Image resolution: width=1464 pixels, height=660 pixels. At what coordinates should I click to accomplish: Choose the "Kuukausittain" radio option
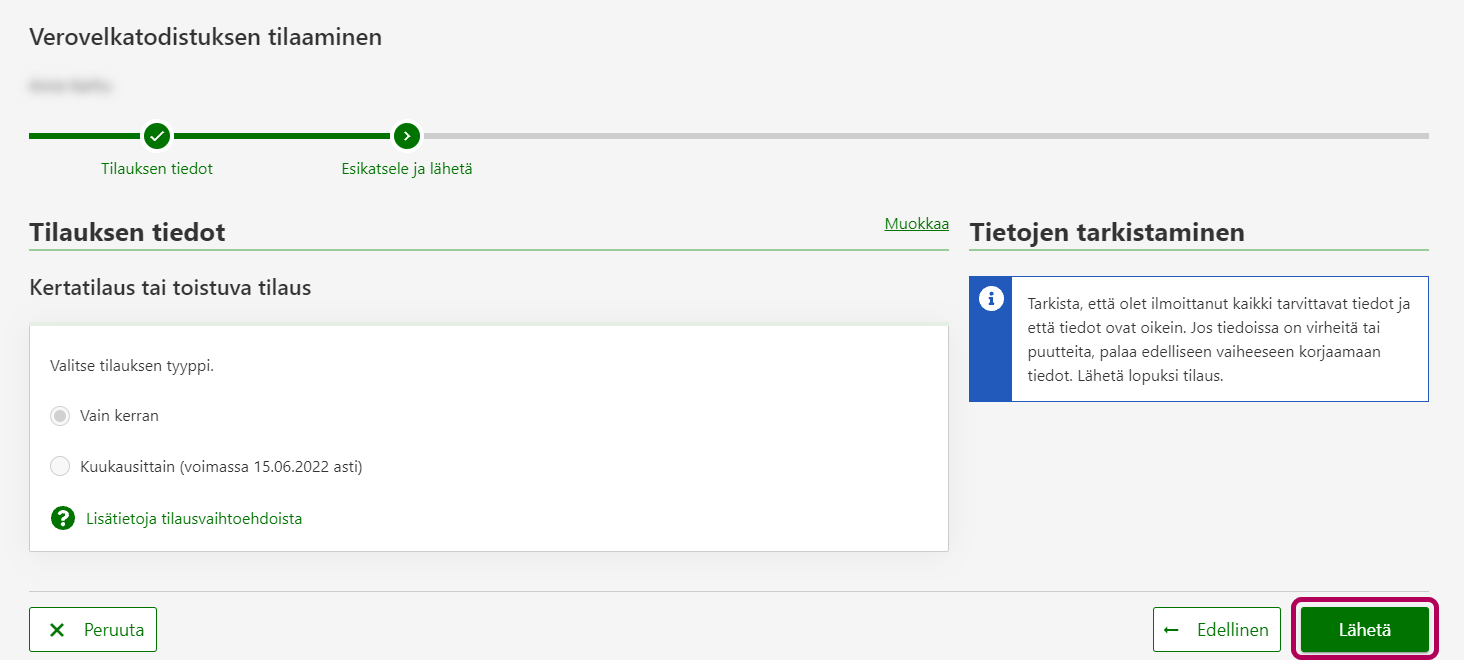pos(60,466)
